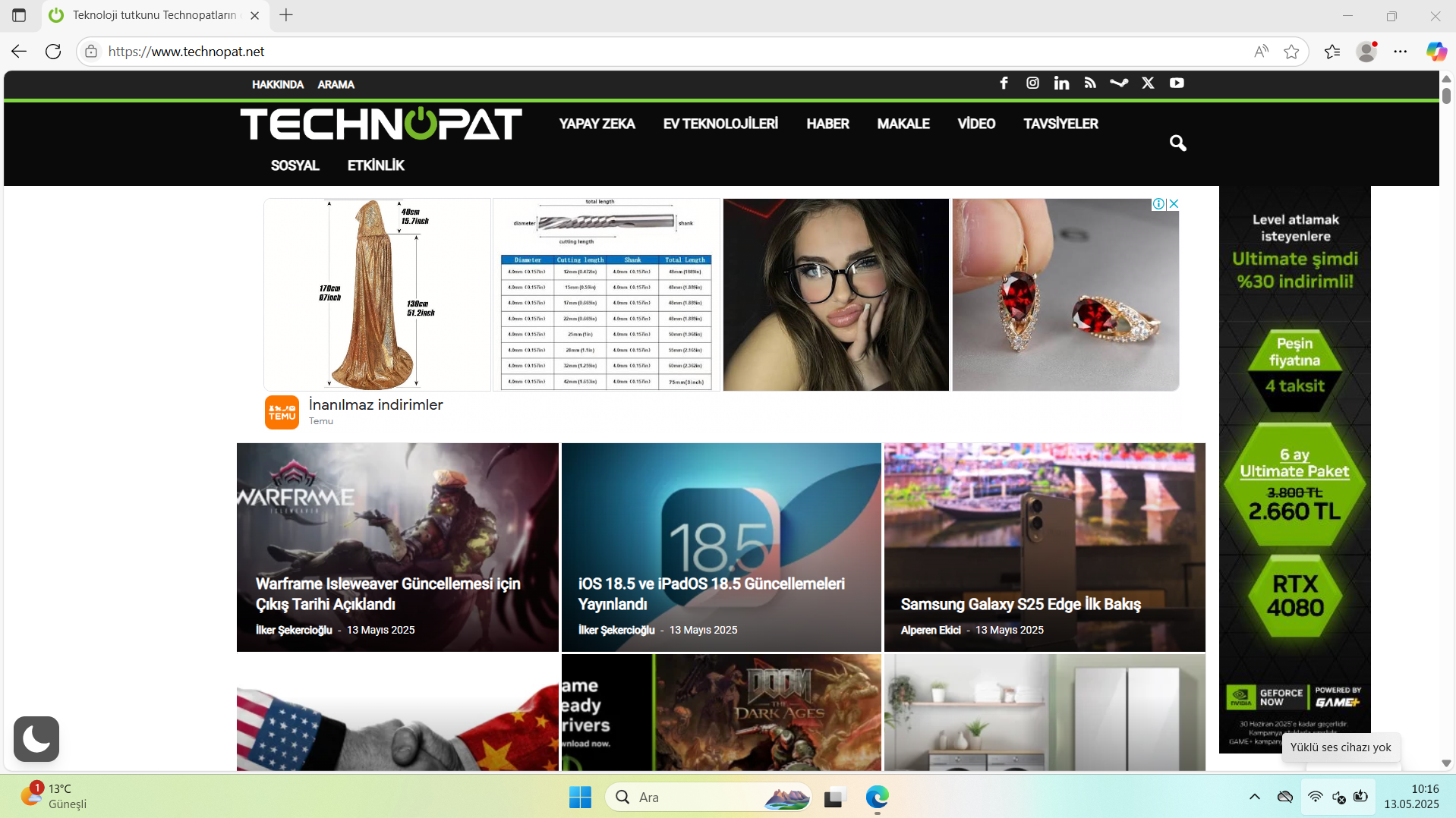Image resolution: width=1456 pixels, height=818 pixels.
Task: Open the taskbar clock and date
Action: (x=1411, y=797)
